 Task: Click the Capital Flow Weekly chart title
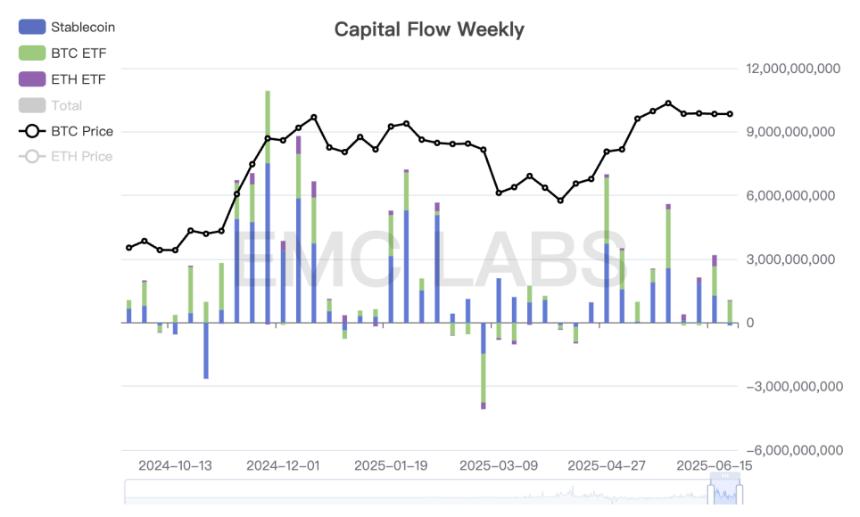point(429,29)
